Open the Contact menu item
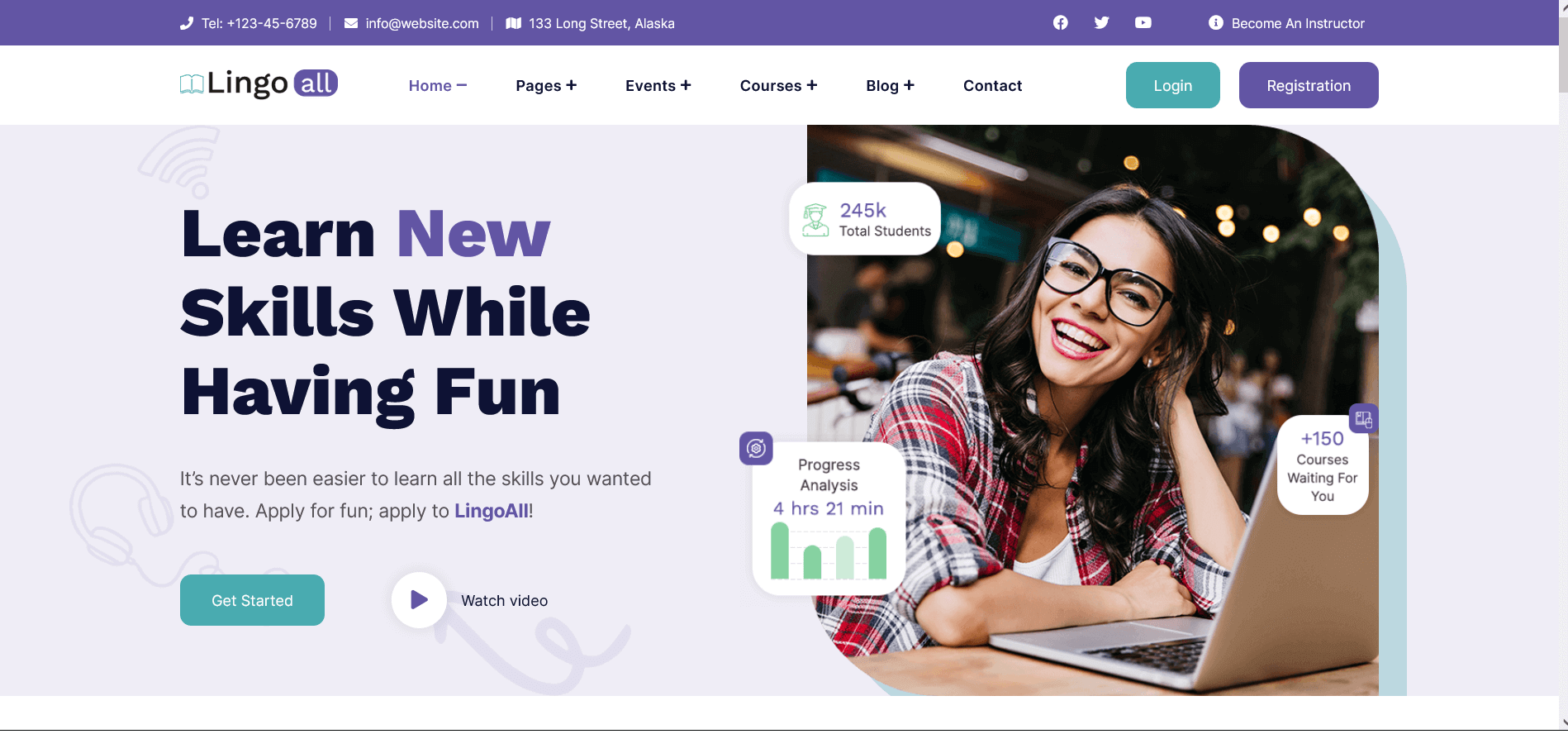 [x=992, y=85]
